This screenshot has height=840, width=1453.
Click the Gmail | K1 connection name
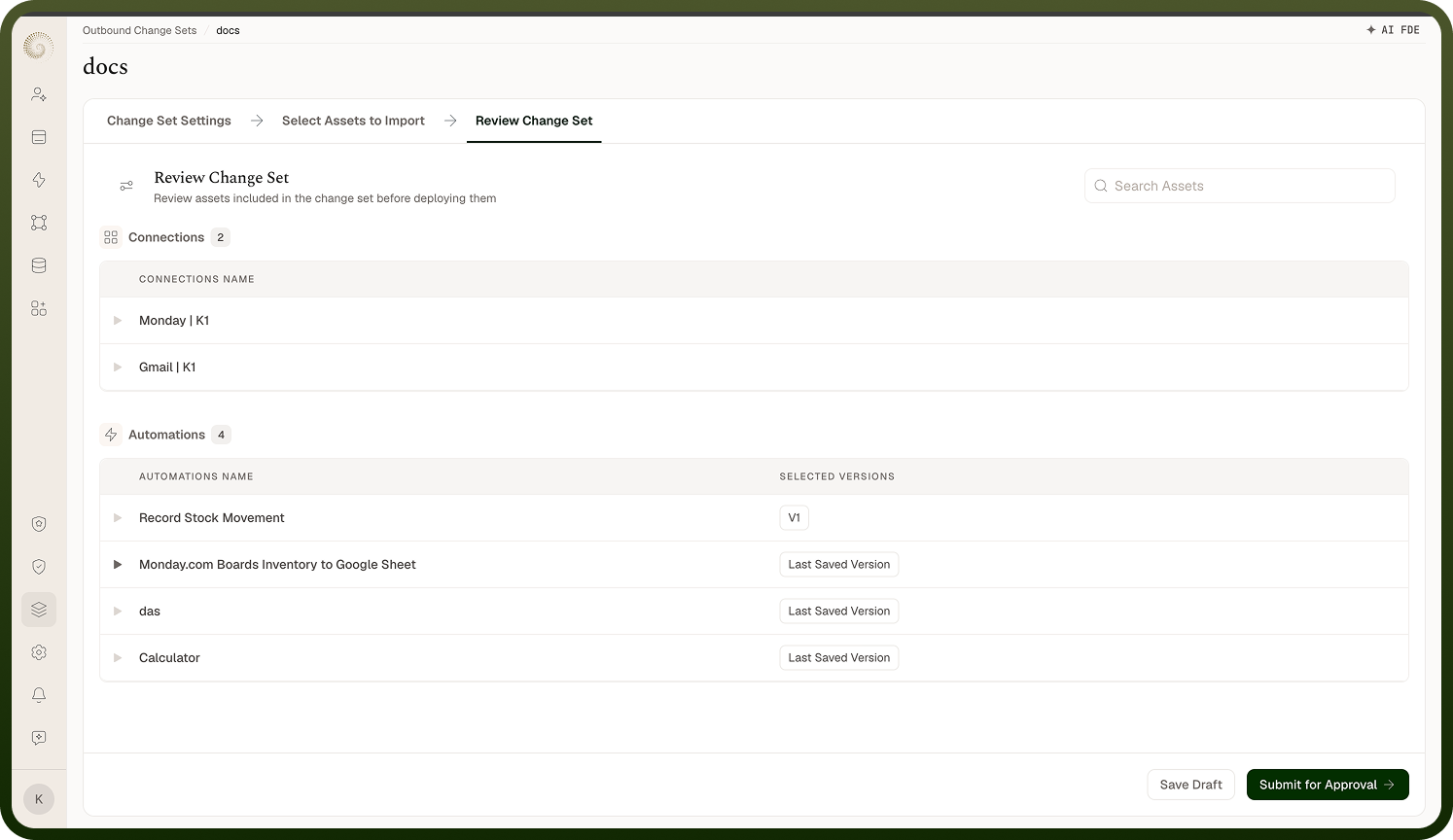167,367
